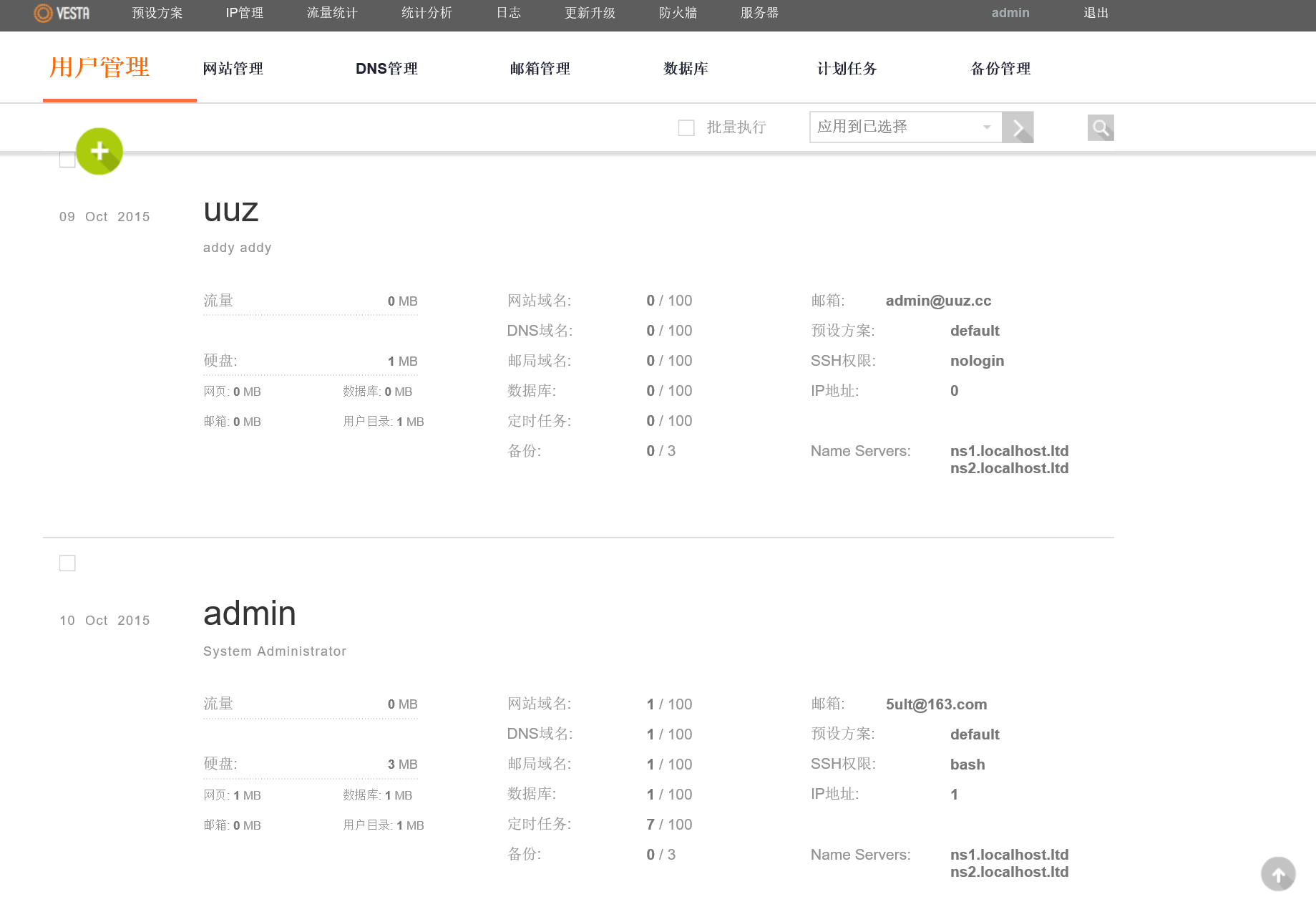Select the checkbox next to user admin
1316x922 pixels.
point(67,563)
